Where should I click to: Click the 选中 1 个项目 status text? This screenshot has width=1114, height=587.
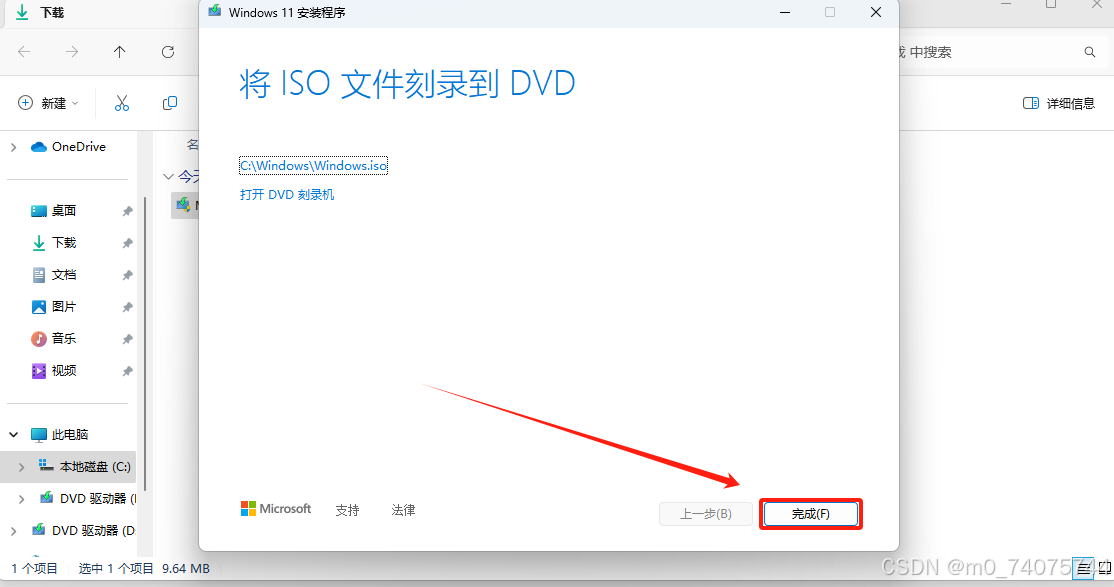point(116,569)
